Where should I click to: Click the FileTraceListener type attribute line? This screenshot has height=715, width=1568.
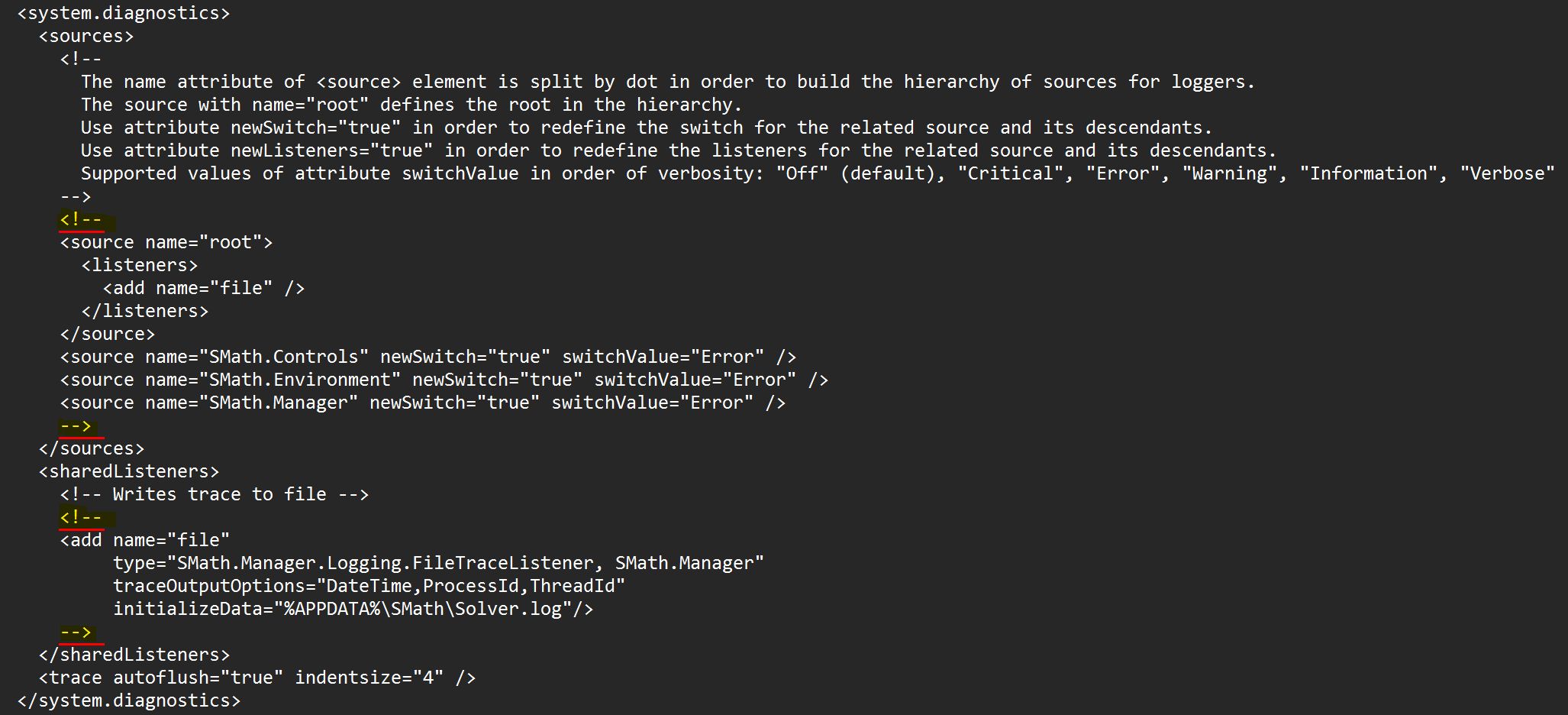(x=439, y=564)
